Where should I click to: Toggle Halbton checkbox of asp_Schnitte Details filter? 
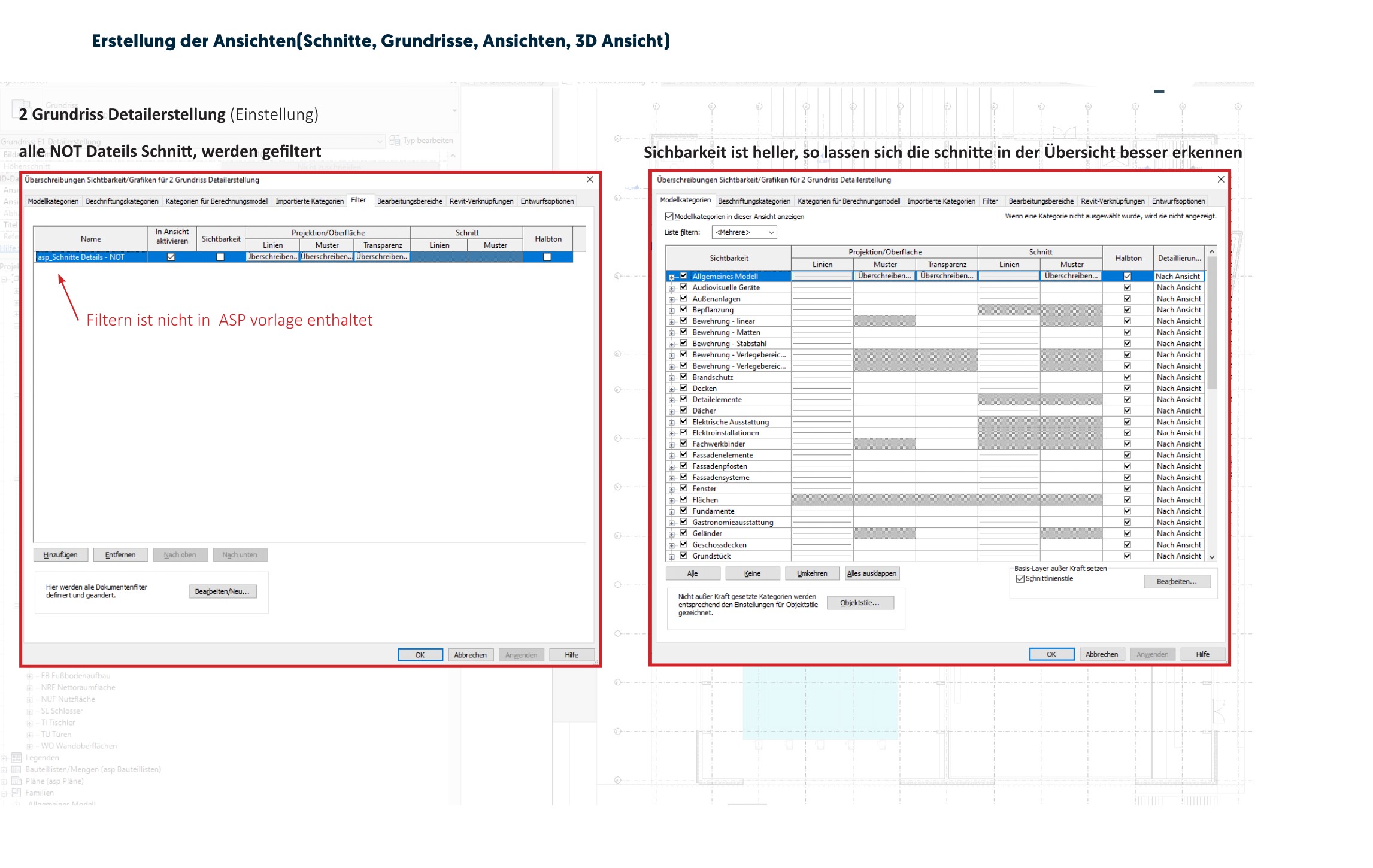pos(547,257)
